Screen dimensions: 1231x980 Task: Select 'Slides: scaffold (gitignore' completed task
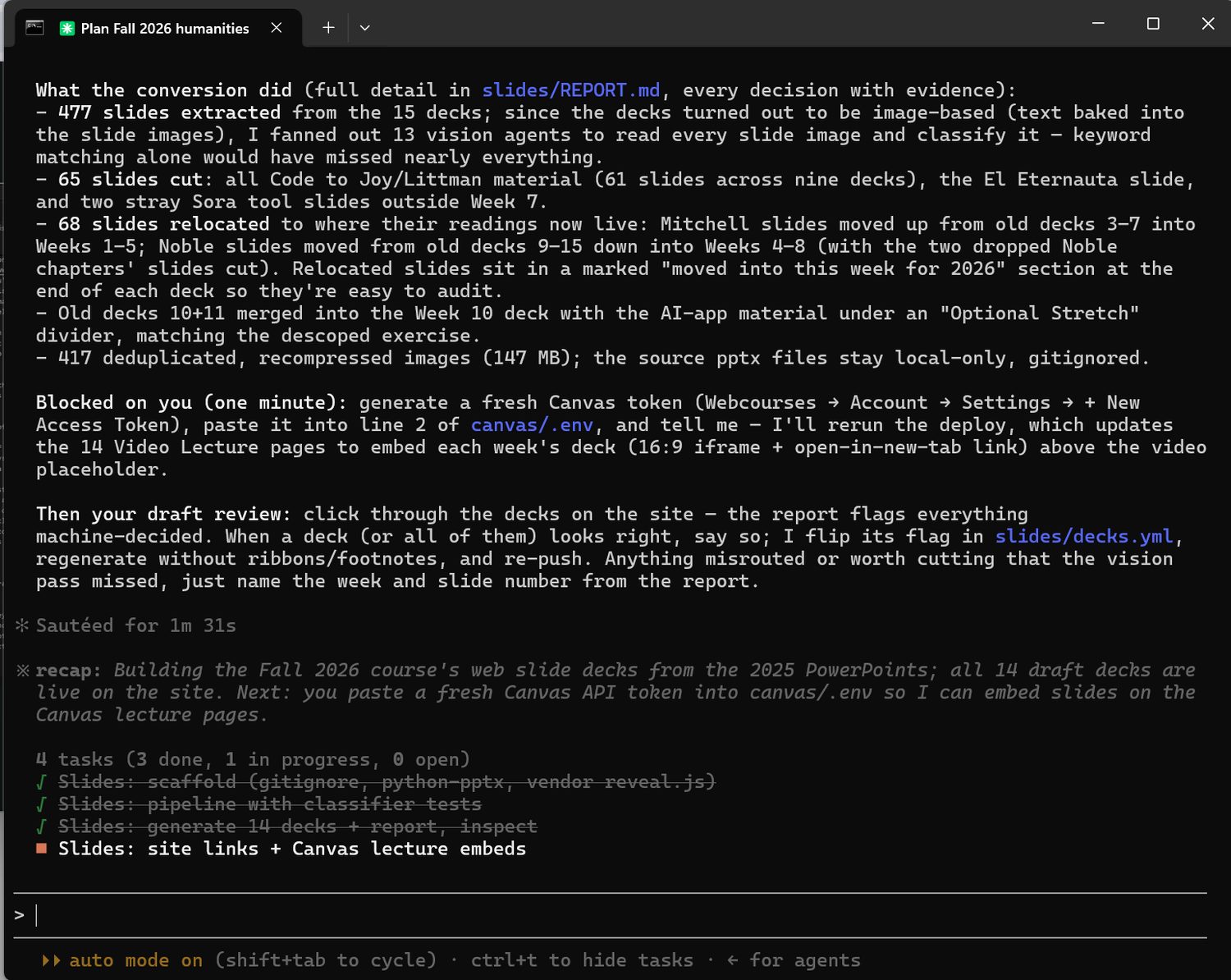point(387,782)
